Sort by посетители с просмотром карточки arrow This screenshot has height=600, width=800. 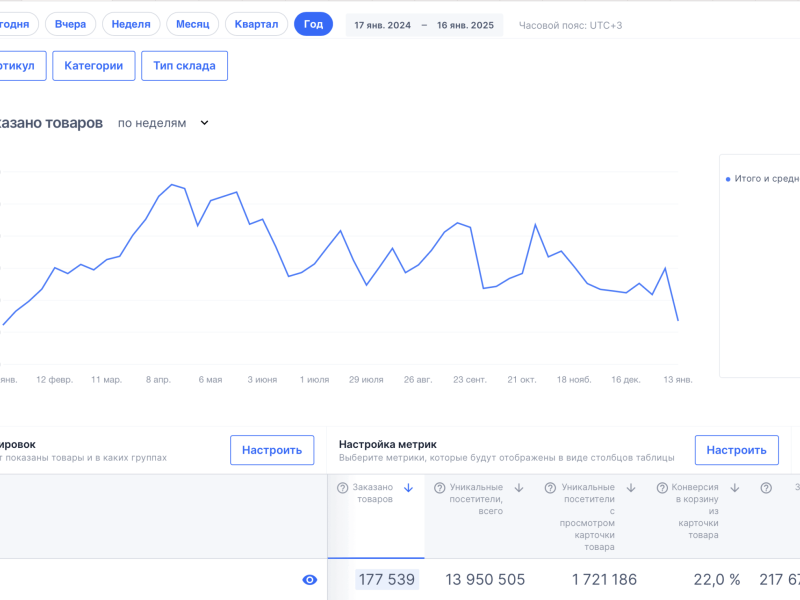pyautogui.click(x=631, y=488)
